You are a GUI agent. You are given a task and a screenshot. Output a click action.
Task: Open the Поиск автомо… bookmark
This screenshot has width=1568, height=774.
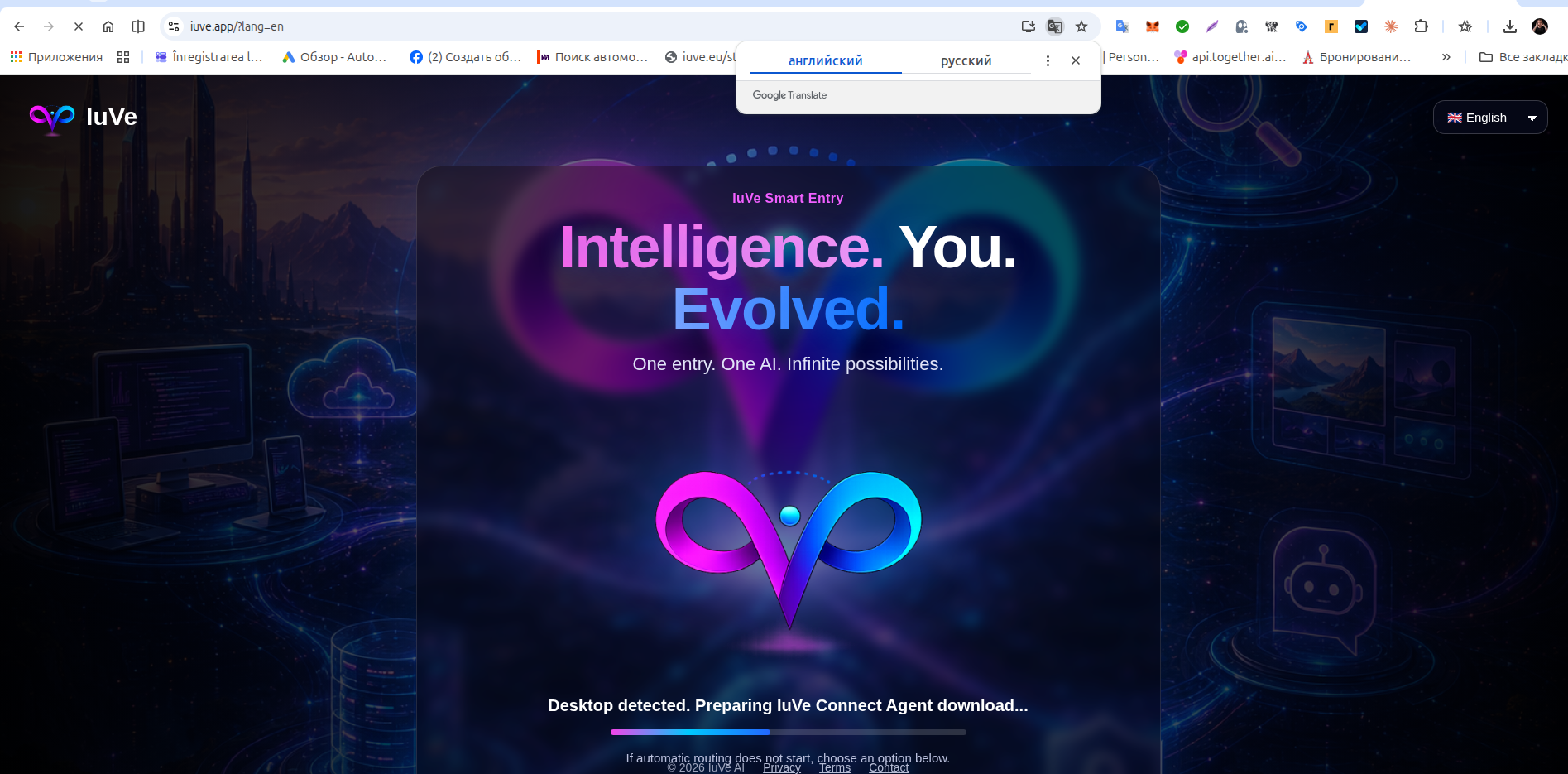click(592, 57)
